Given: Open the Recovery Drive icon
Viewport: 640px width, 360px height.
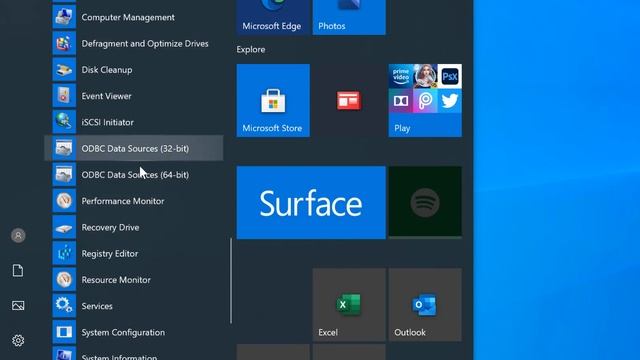Looking at the screenshot, I should coord(64,227).
